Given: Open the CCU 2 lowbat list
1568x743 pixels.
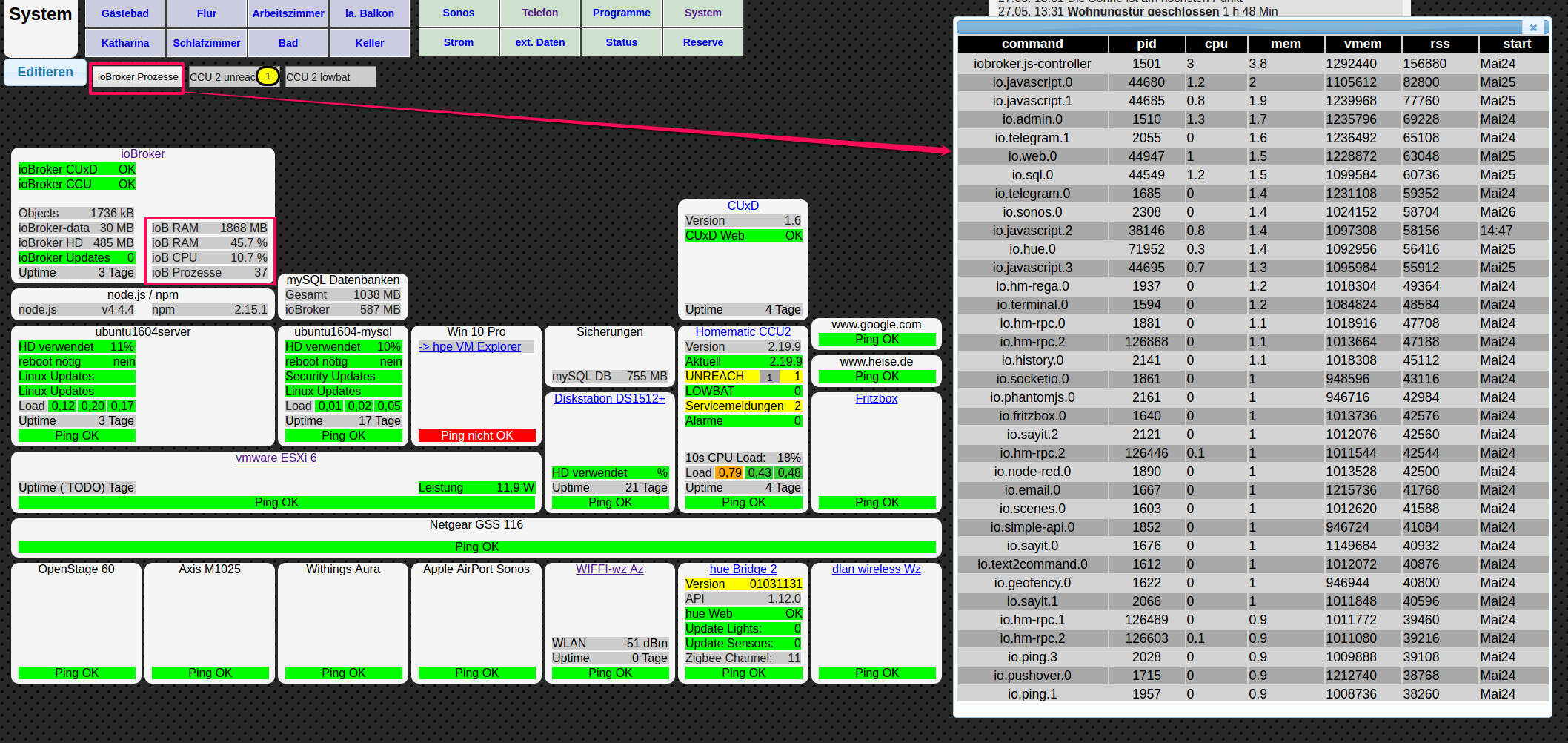Looking at the screenshot, I should pos(330,77).
